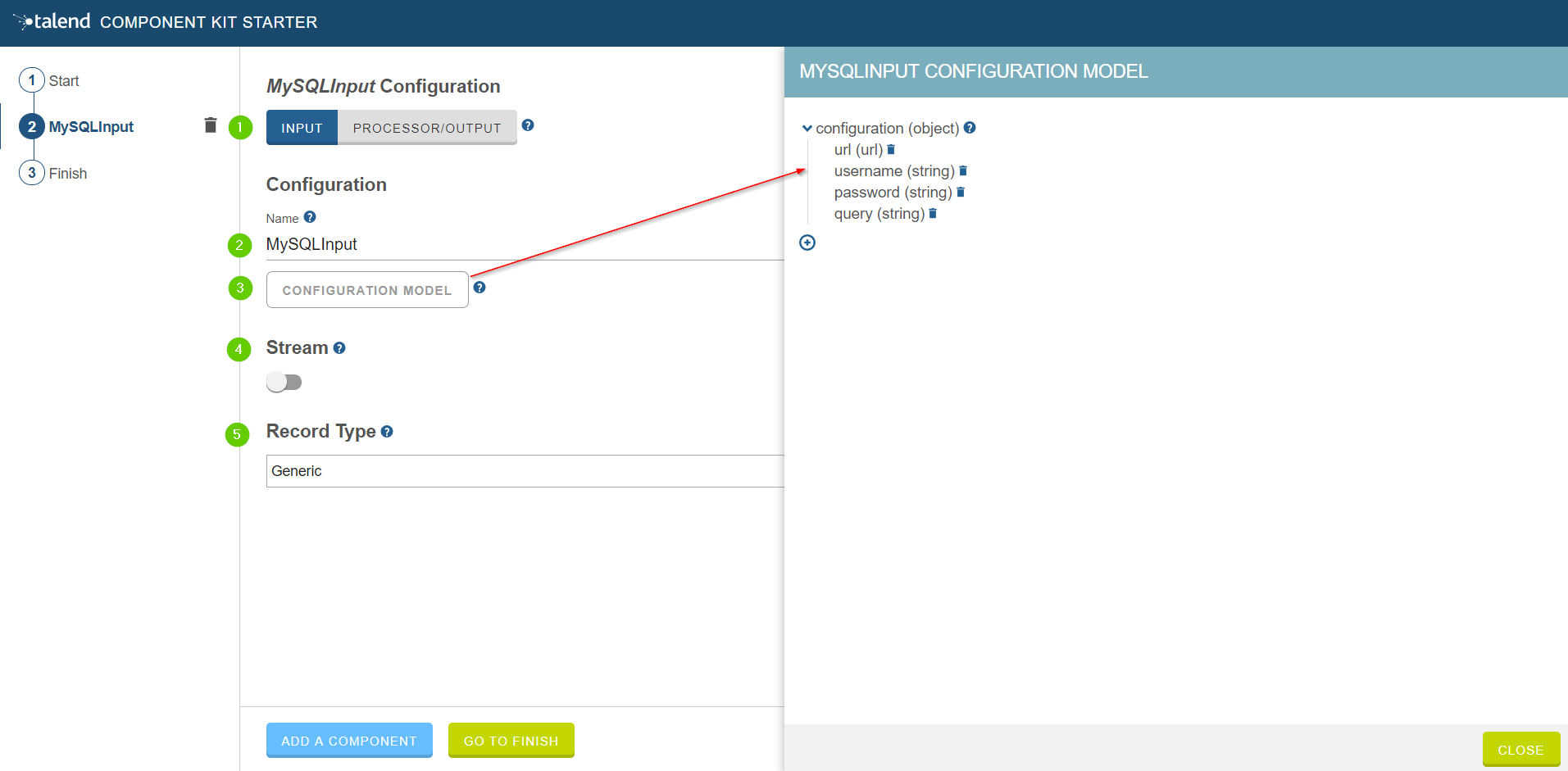
Task: Open step 2 MySQLInput
Action: 76,127
